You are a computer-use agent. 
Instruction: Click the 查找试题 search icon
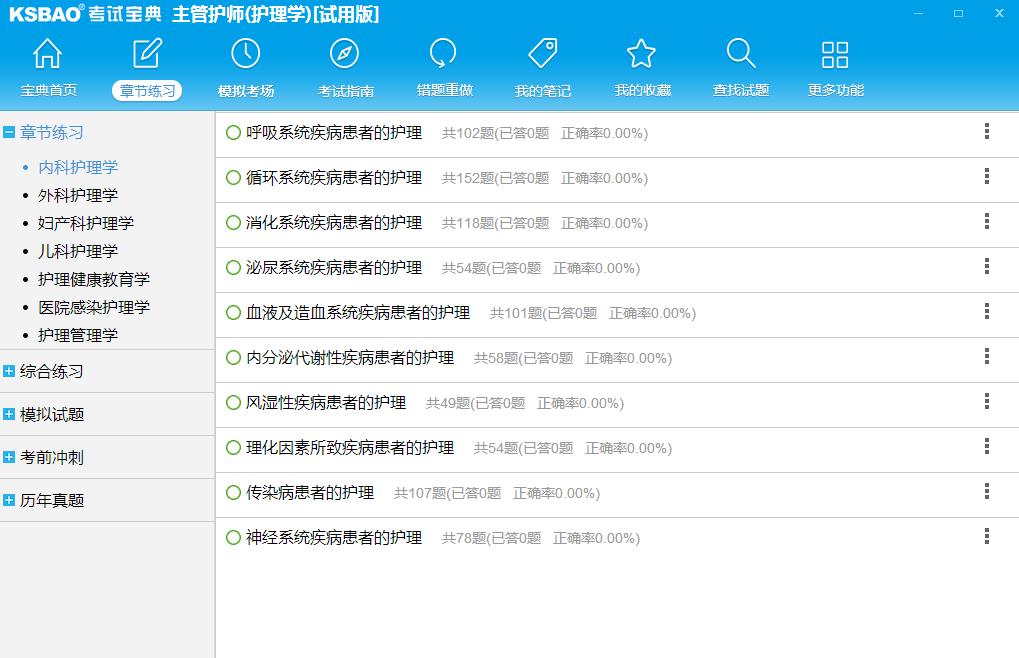tap(740, 54)
